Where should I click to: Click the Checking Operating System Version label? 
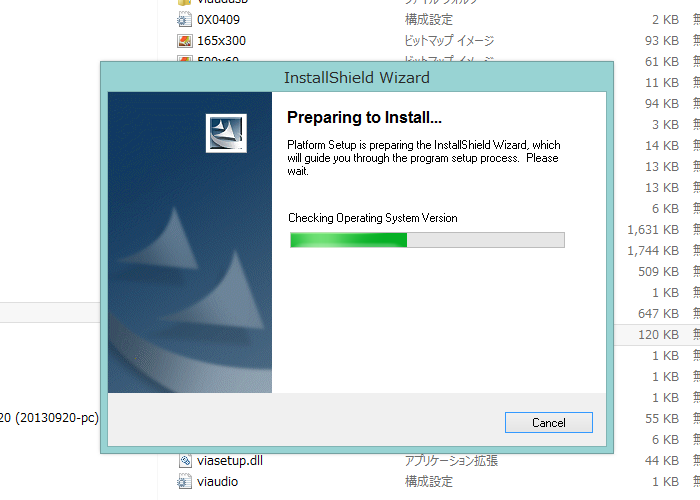[x=373, y=218]
